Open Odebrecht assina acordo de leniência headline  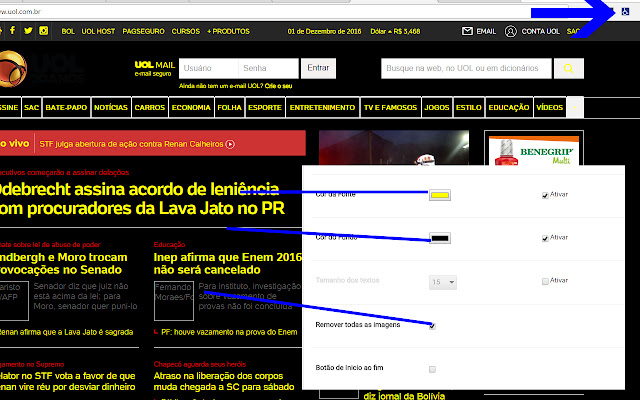point(142,199)
